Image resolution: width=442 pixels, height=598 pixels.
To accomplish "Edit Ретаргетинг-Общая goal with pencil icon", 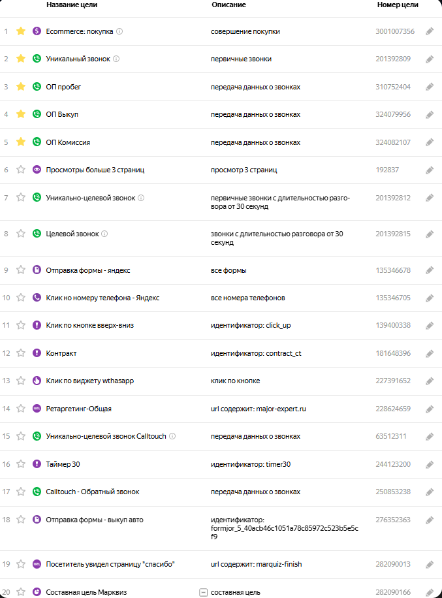I will 430,409.
